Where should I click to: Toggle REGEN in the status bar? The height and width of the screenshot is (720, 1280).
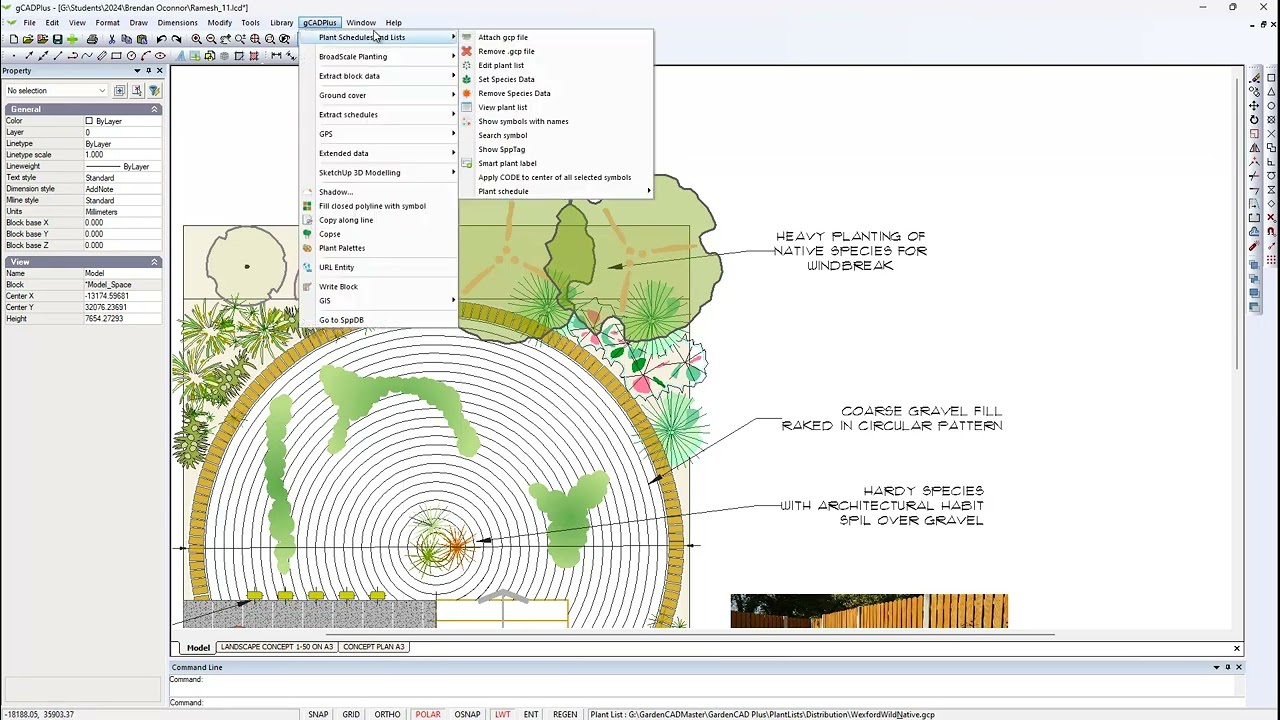pos(565,714)
